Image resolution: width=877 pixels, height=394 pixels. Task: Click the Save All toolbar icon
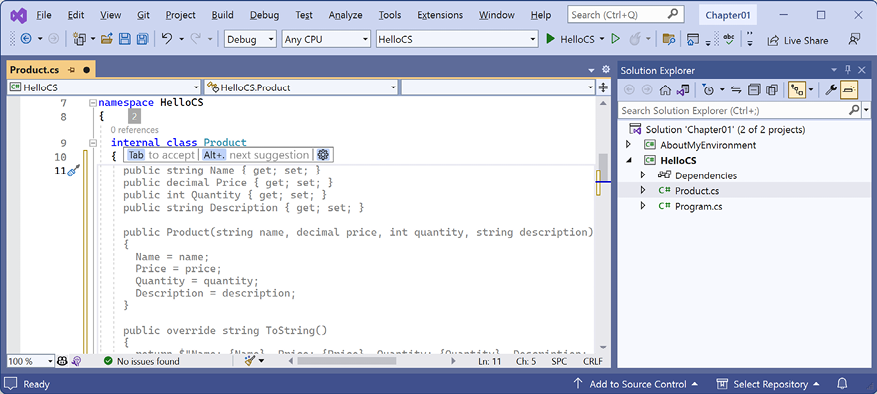pos(143,39)
